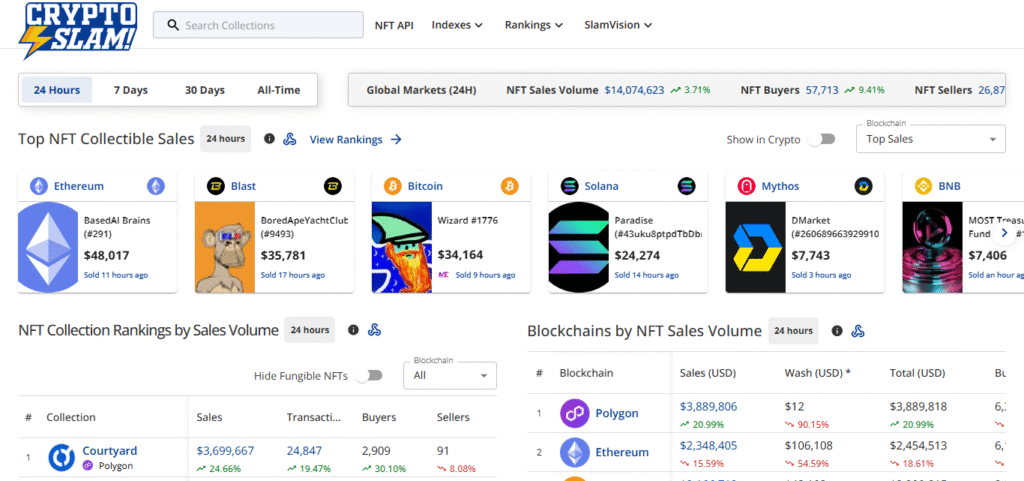Click the webhook icon beside NFT Collection Rankings
The width and height of the screenshot is (1024, 481).
coord(374,330)
